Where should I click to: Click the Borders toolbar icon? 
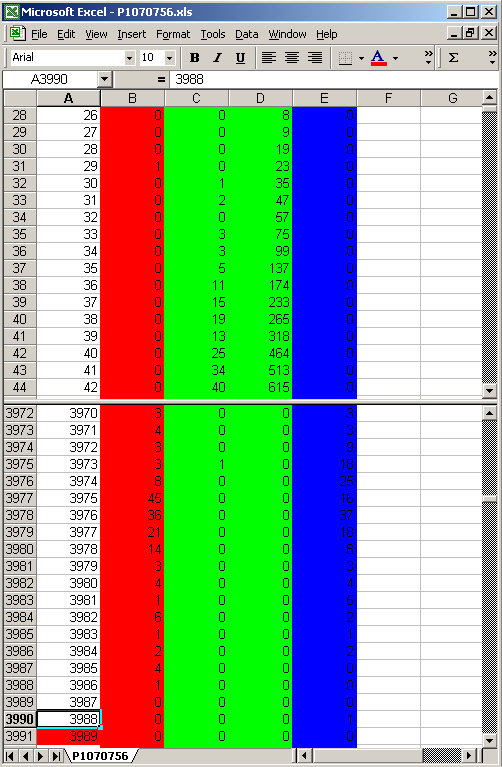(345, 58)
